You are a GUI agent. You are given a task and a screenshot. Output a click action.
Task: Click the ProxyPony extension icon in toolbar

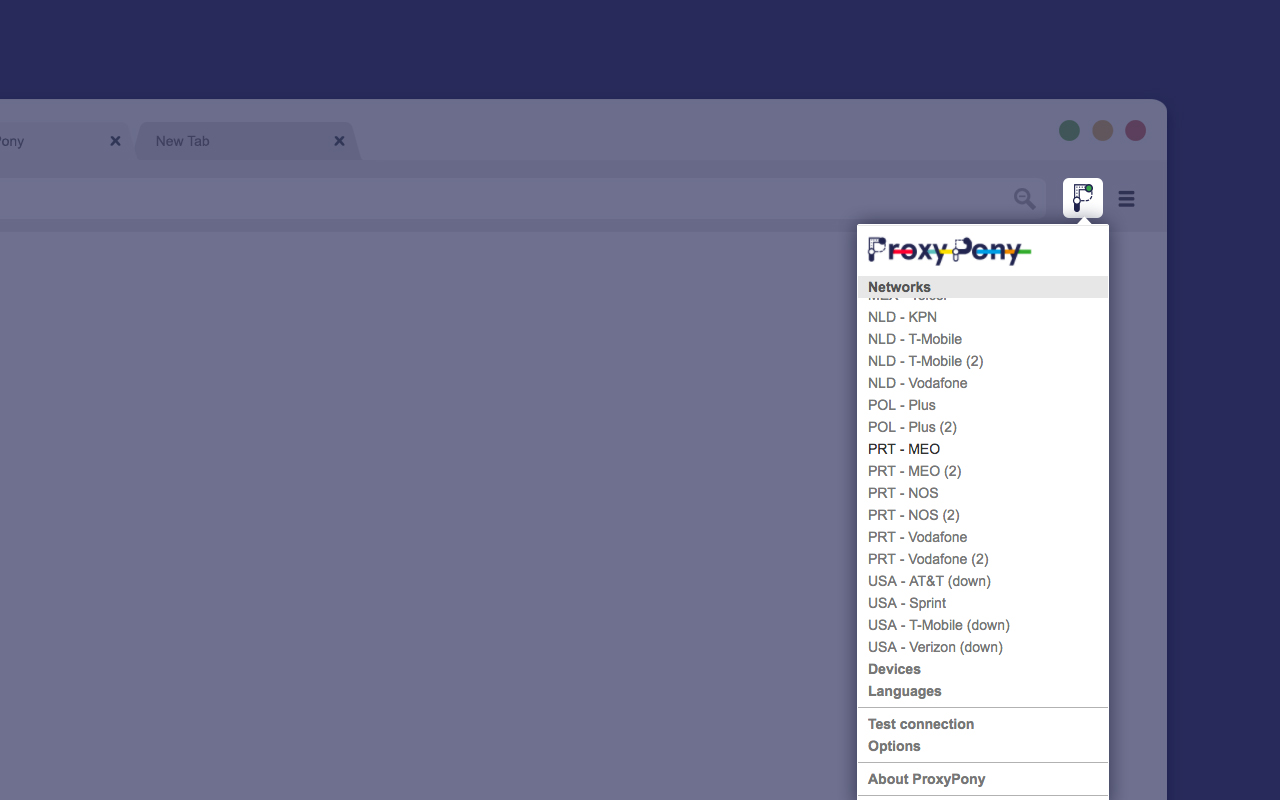coord(1083,198)
